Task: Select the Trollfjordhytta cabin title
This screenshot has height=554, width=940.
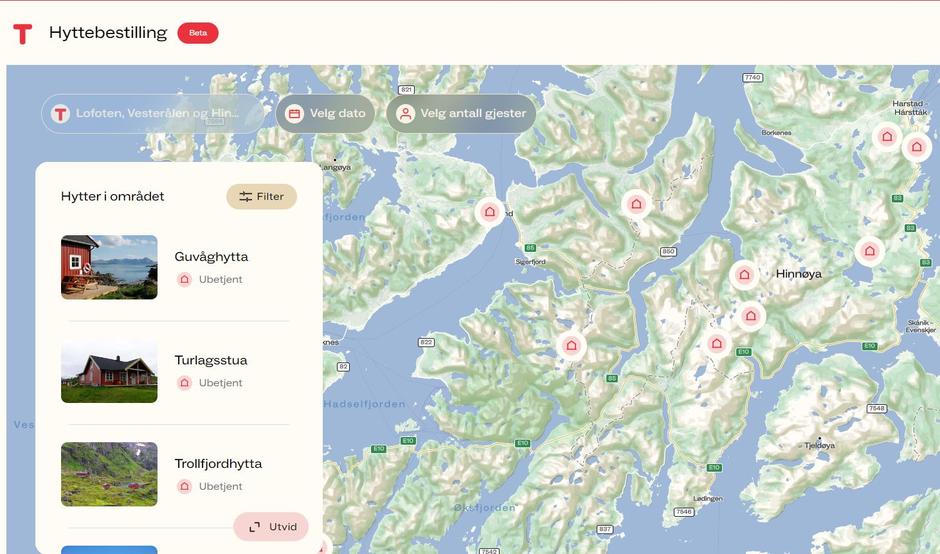Action: pyautogui.click(x=218, y=463)
